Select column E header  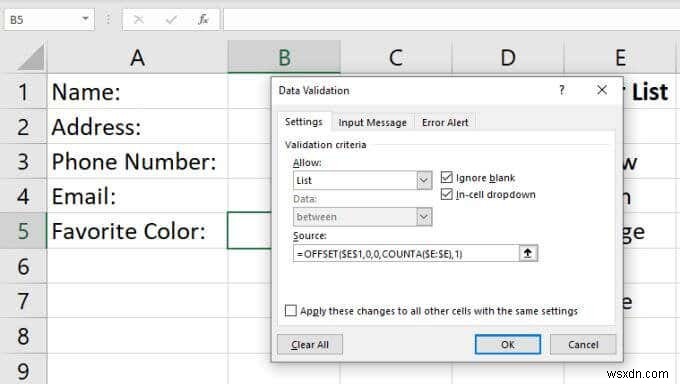tap(620, 57)
